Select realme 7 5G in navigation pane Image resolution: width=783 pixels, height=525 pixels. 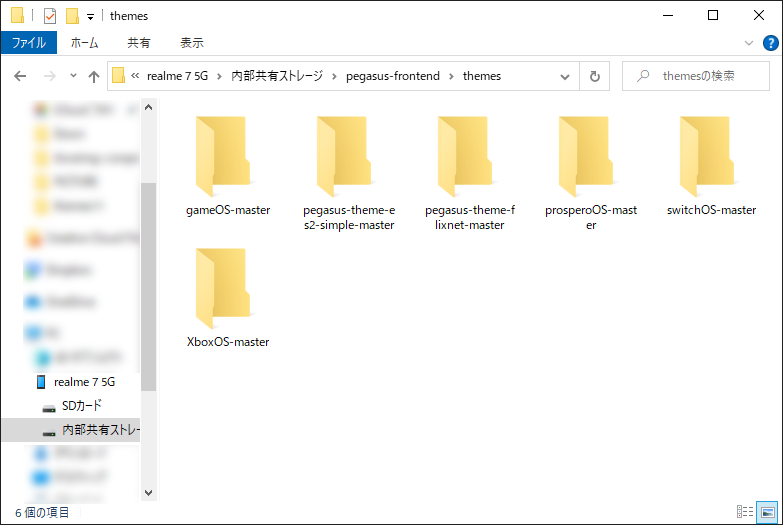[84, 382]
